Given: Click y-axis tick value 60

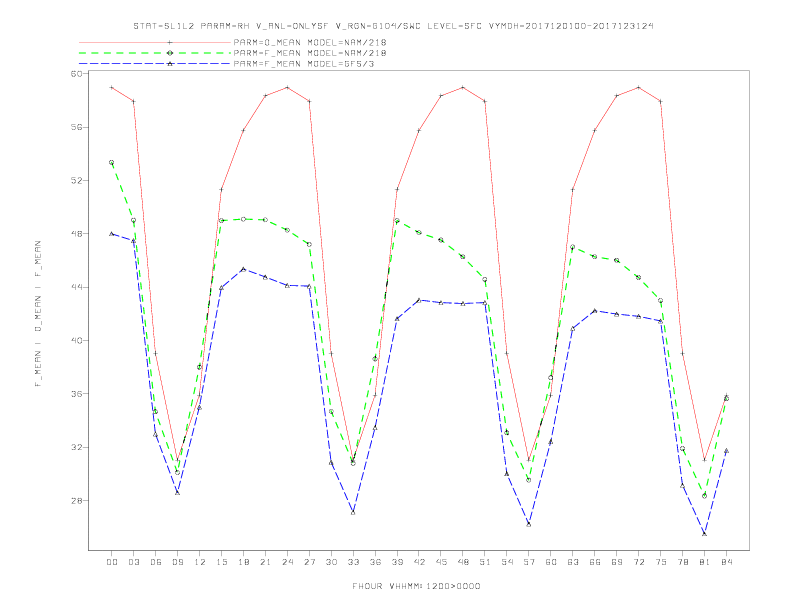Looking at the screenshot, I should point(76,74).
